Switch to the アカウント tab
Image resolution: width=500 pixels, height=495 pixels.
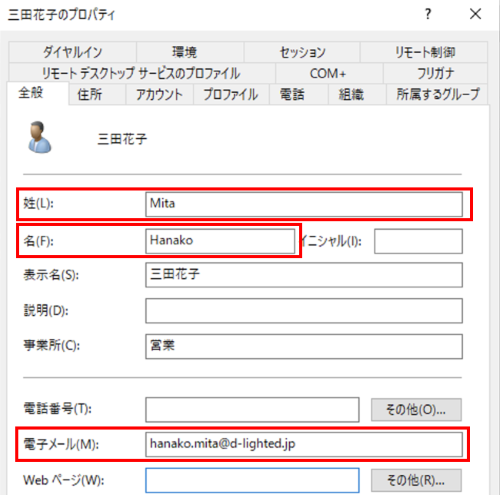[159, 94]
